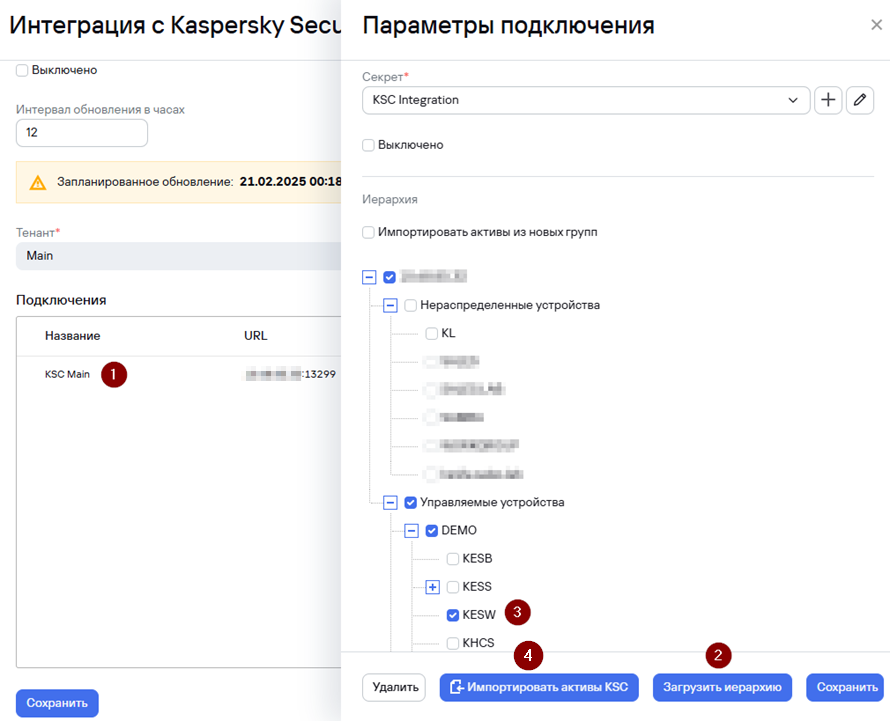Add a new secret with plus icon
Image resolution: width=890 pixels, height=721 pixels.
coord(828,100)
